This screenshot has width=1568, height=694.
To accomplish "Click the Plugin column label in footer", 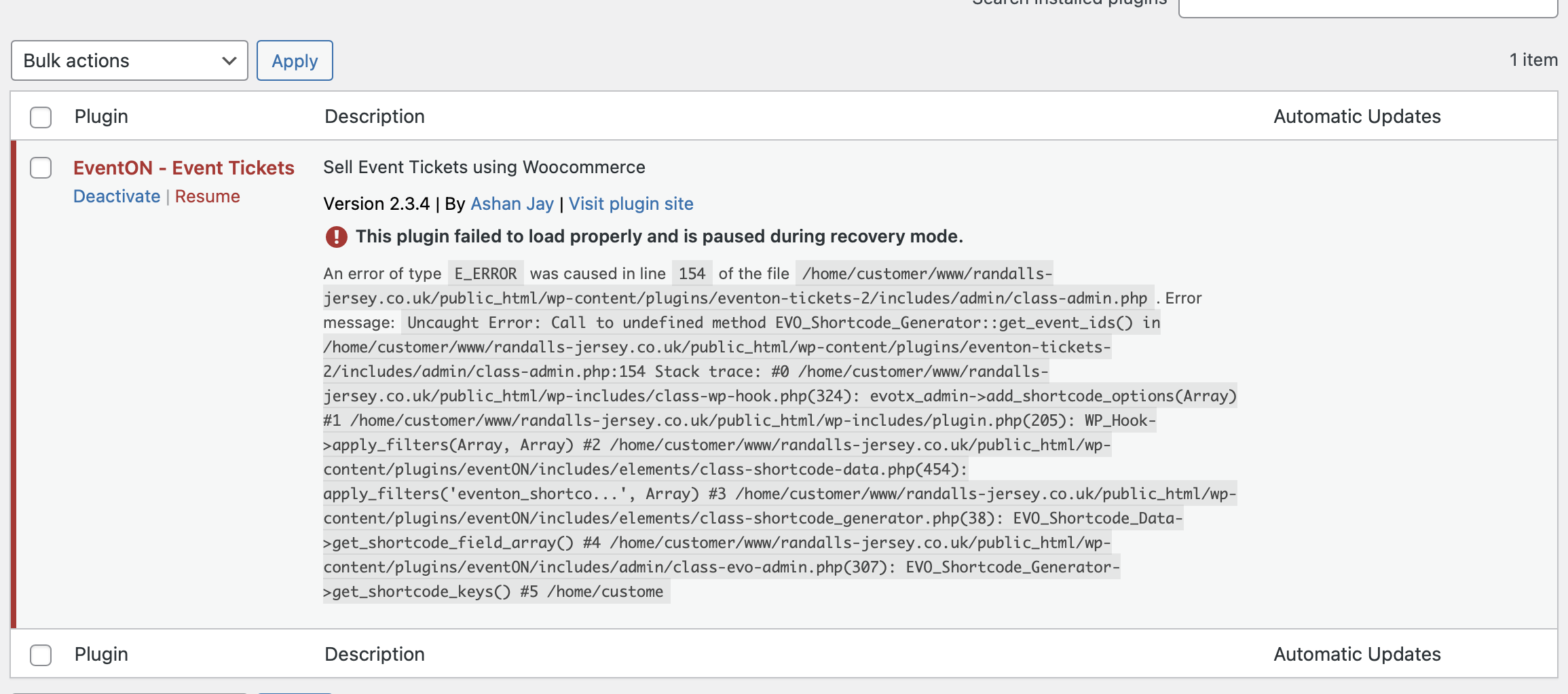I will (x=101, y=655).
